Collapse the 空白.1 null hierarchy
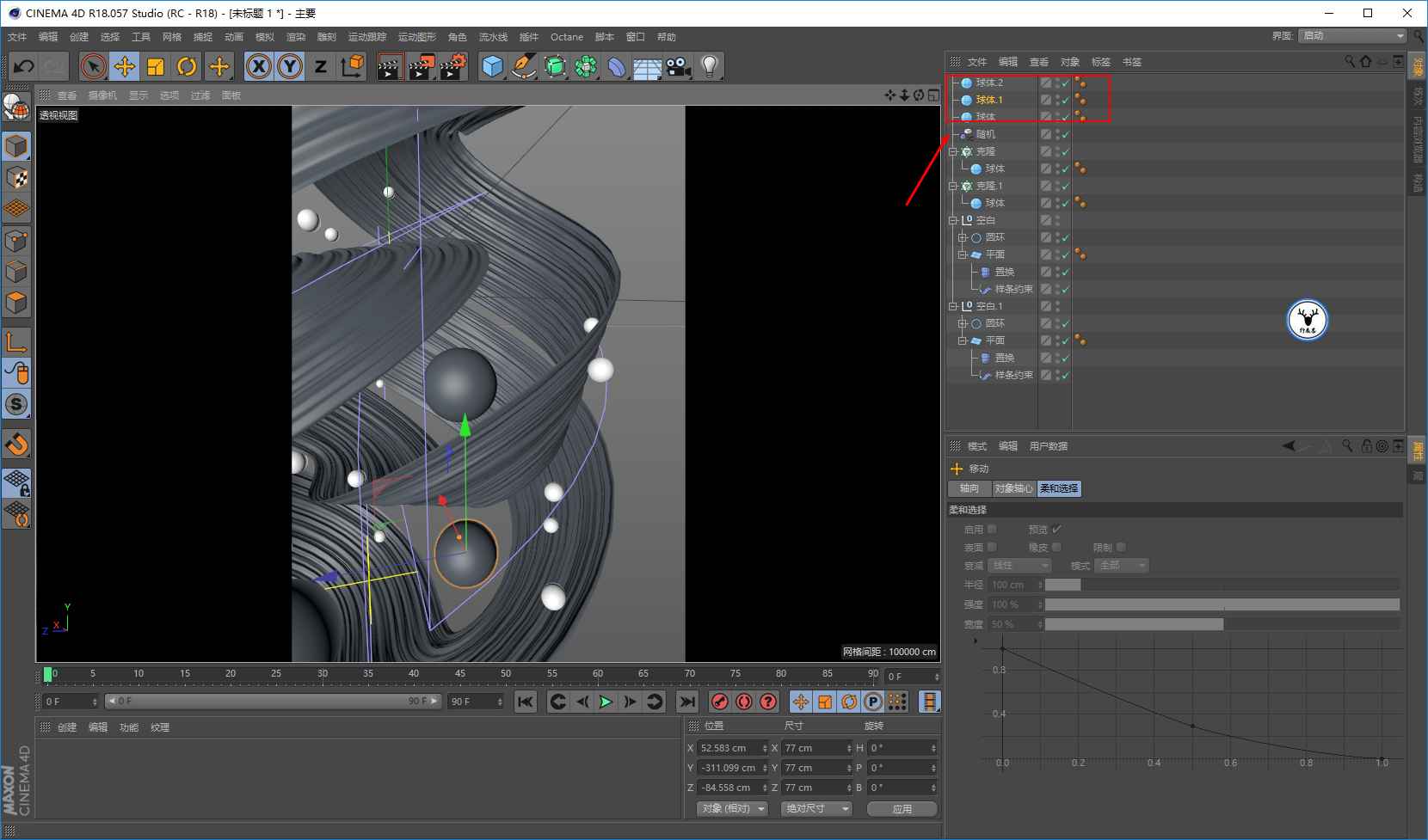 [953, 306]
